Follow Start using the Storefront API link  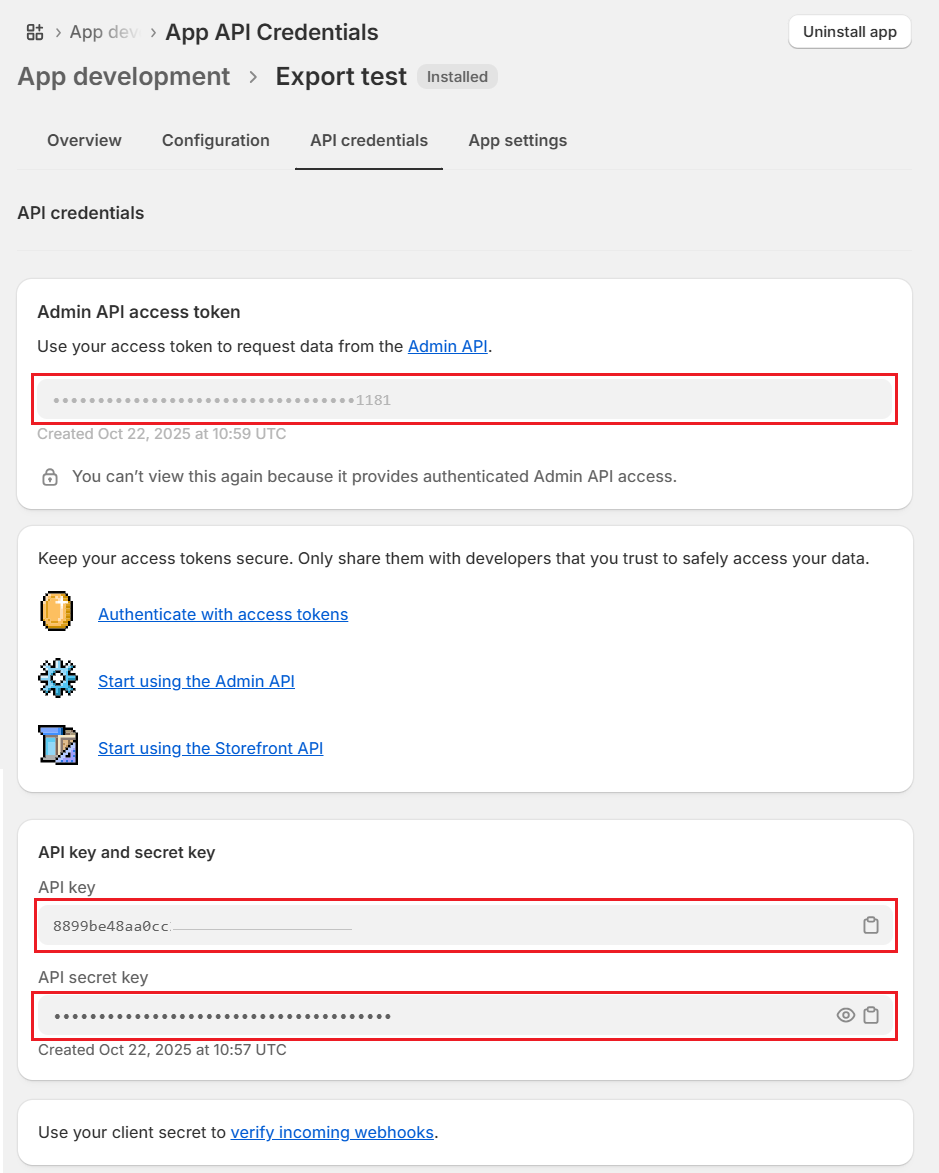[210, 749]
